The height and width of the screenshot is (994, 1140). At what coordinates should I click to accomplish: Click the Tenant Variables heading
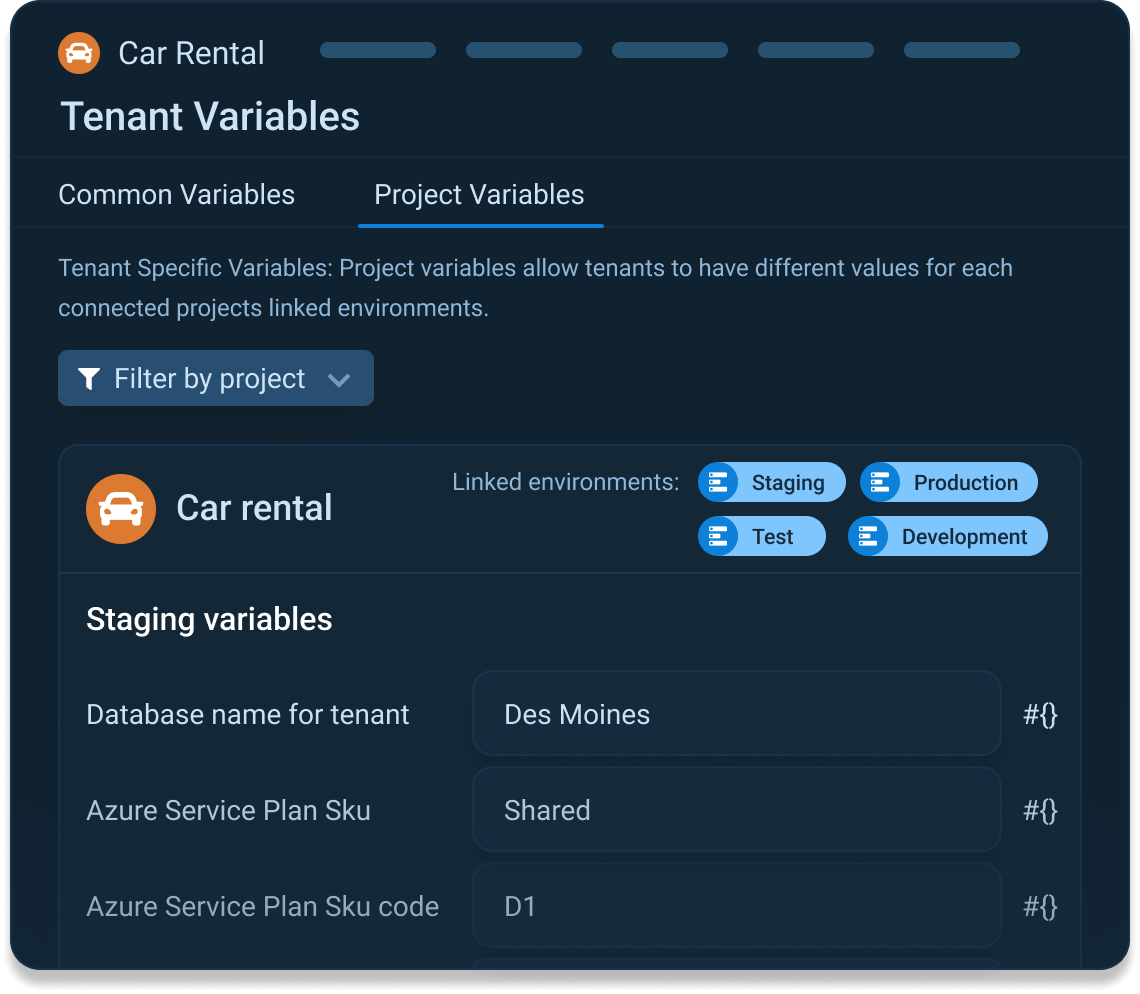(210, 116)
